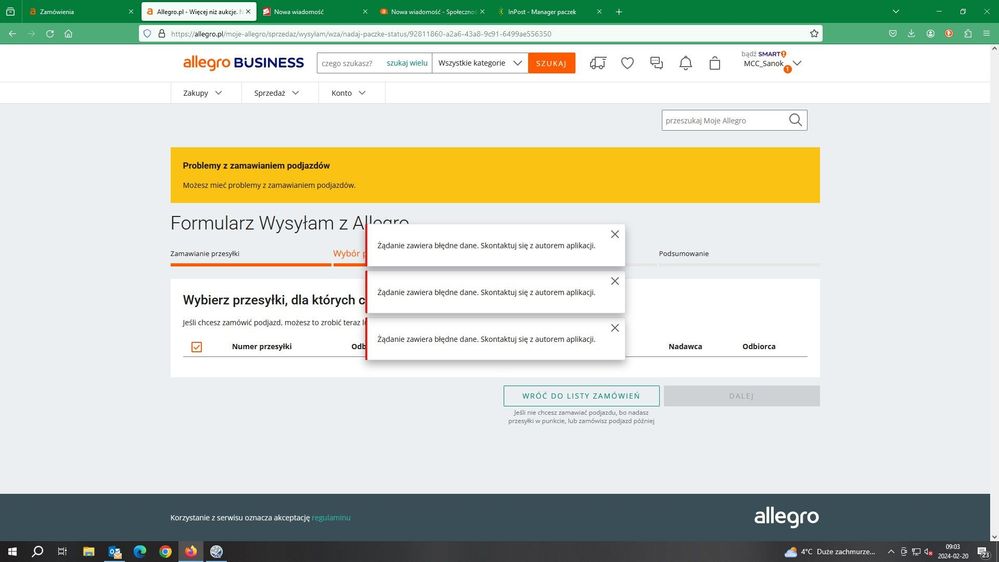Select Zamawianie przesyłki step

205,254
